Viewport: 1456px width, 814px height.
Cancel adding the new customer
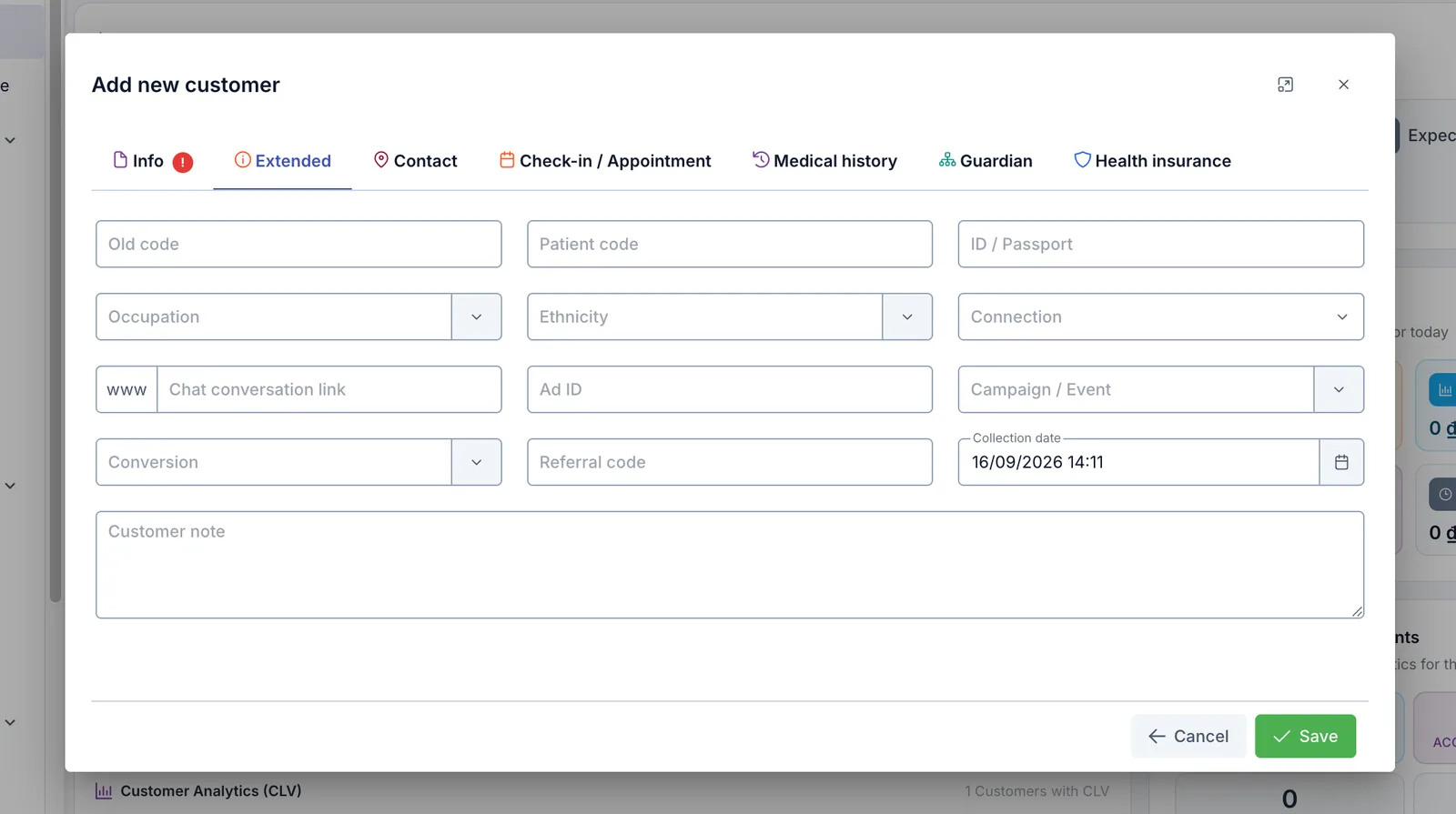(x=1188, y=736)
